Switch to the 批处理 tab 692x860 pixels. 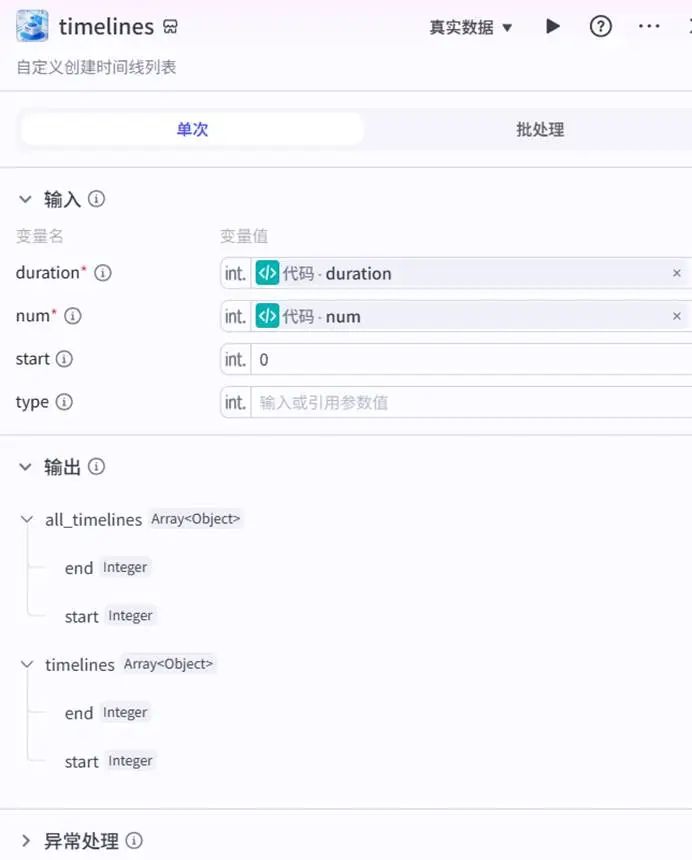tap(540, 129)
